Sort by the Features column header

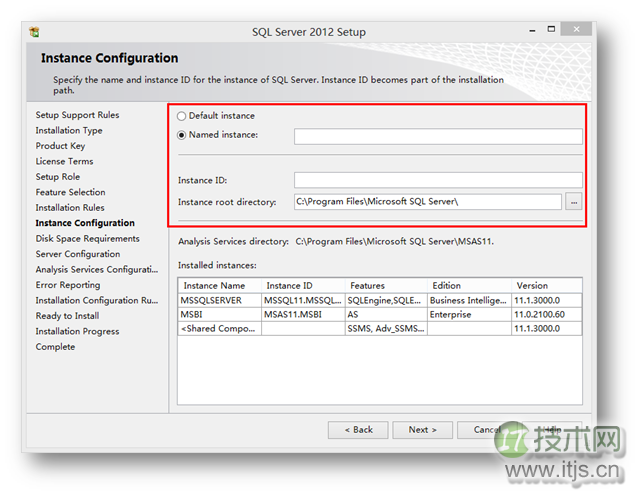[x=386, y=286]
